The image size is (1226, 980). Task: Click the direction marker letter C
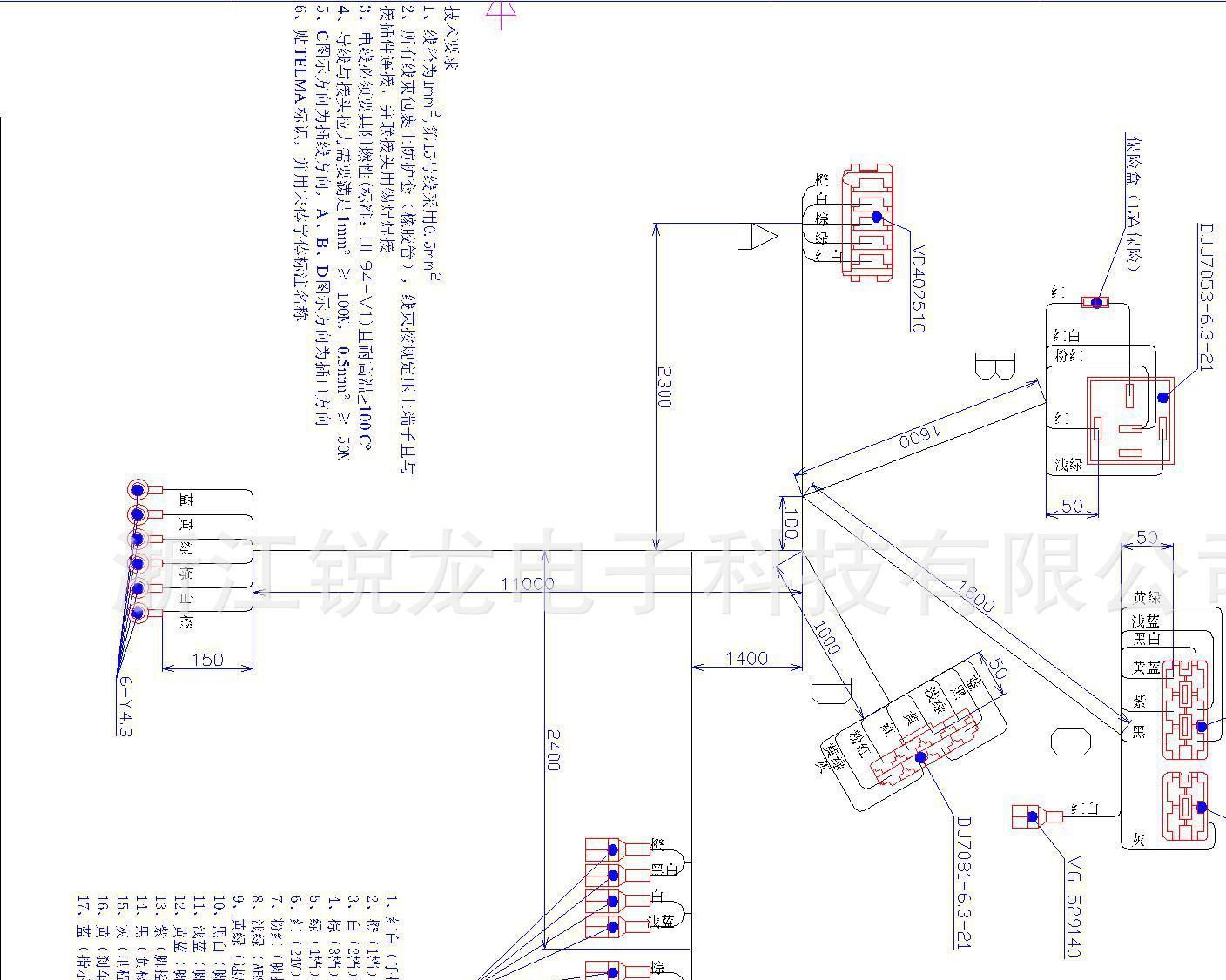click(1070, 742)
